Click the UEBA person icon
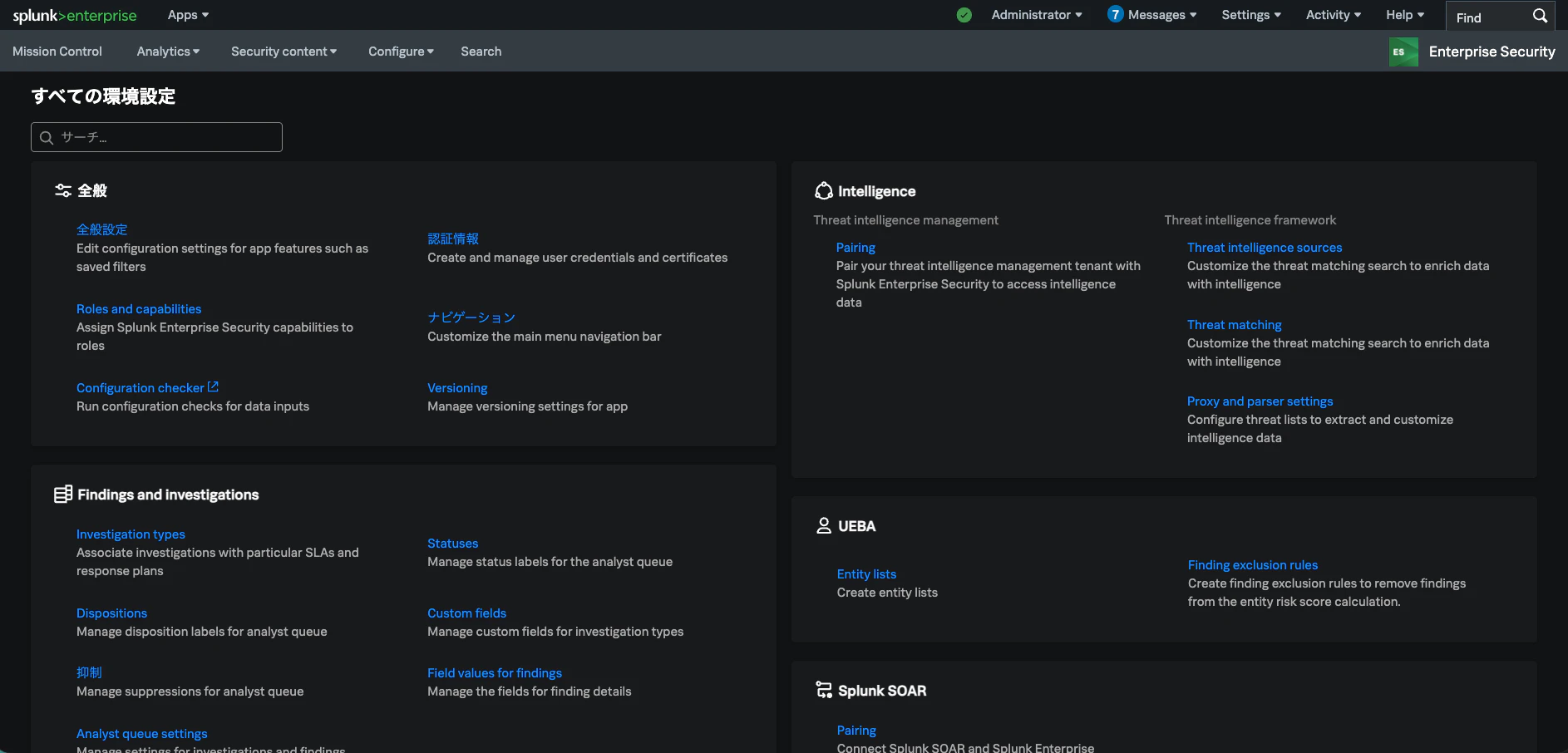1568x753 pixels. coord(824,525)
